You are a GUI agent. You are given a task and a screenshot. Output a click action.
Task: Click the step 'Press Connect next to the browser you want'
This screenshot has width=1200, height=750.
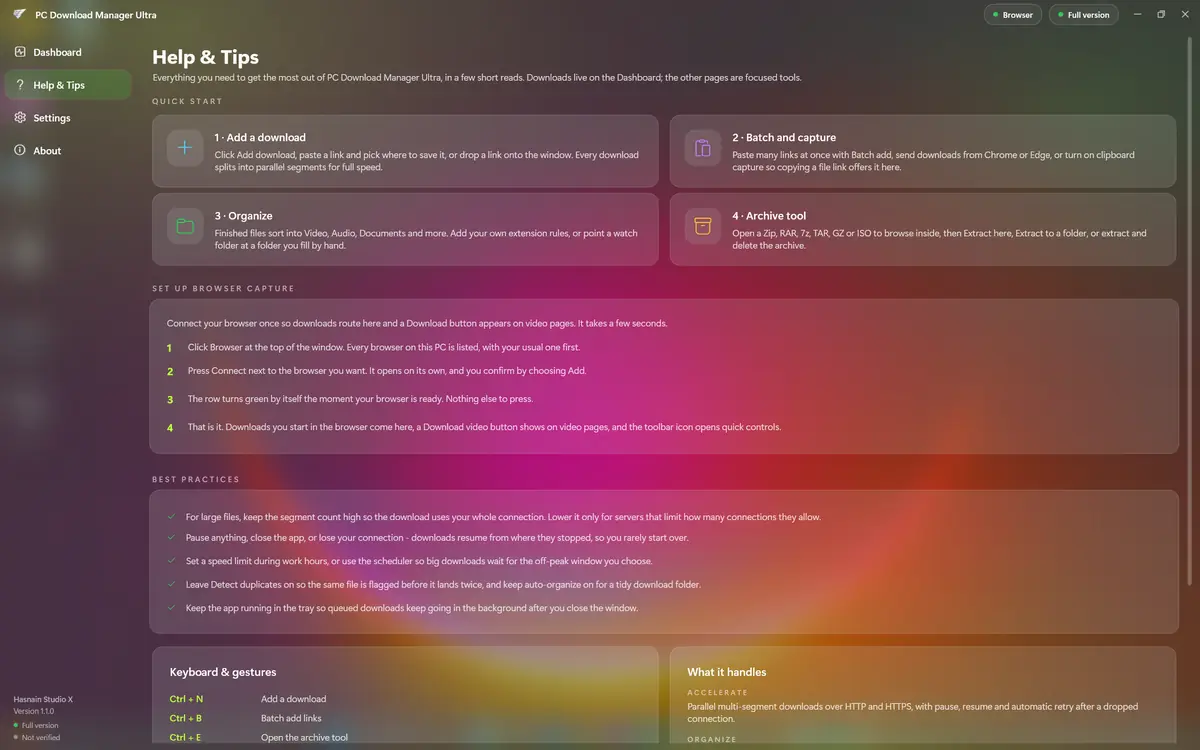click(386, 371)
